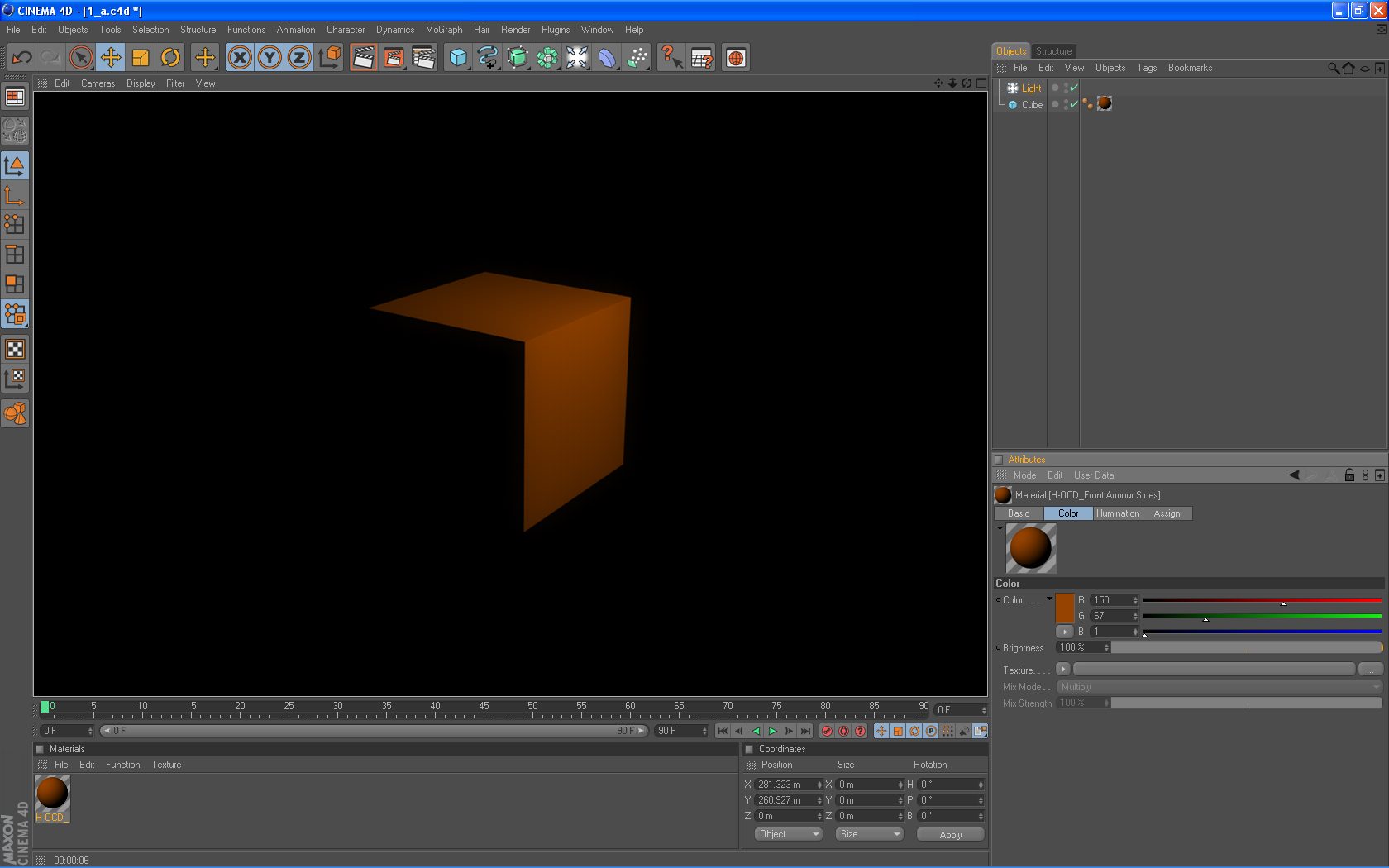This screenshot has width=1389, height=868.
Task: Open the Render Settings icon
Action: click(423, 58)
